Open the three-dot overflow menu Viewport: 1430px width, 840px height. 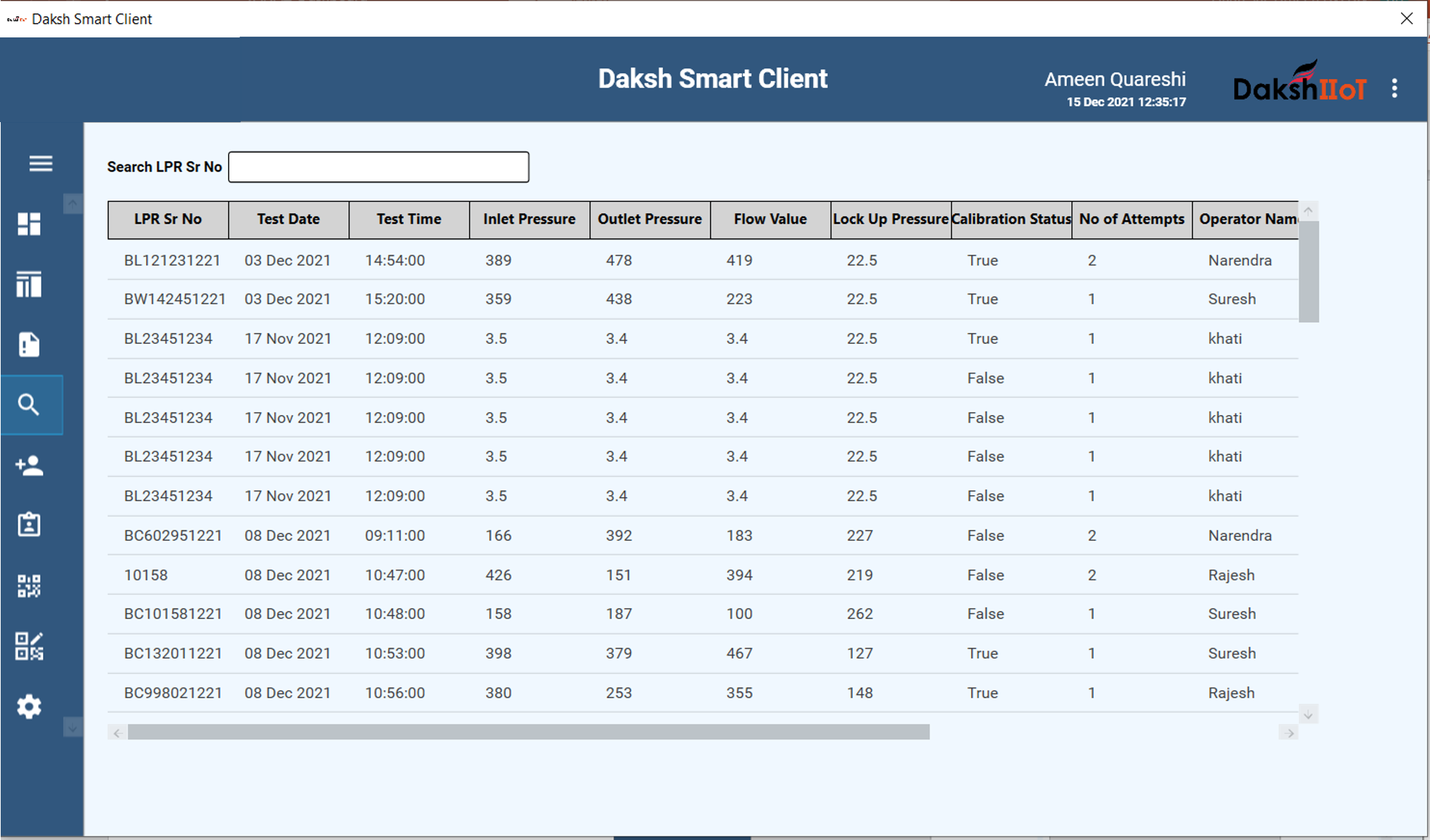(1394, 88)
